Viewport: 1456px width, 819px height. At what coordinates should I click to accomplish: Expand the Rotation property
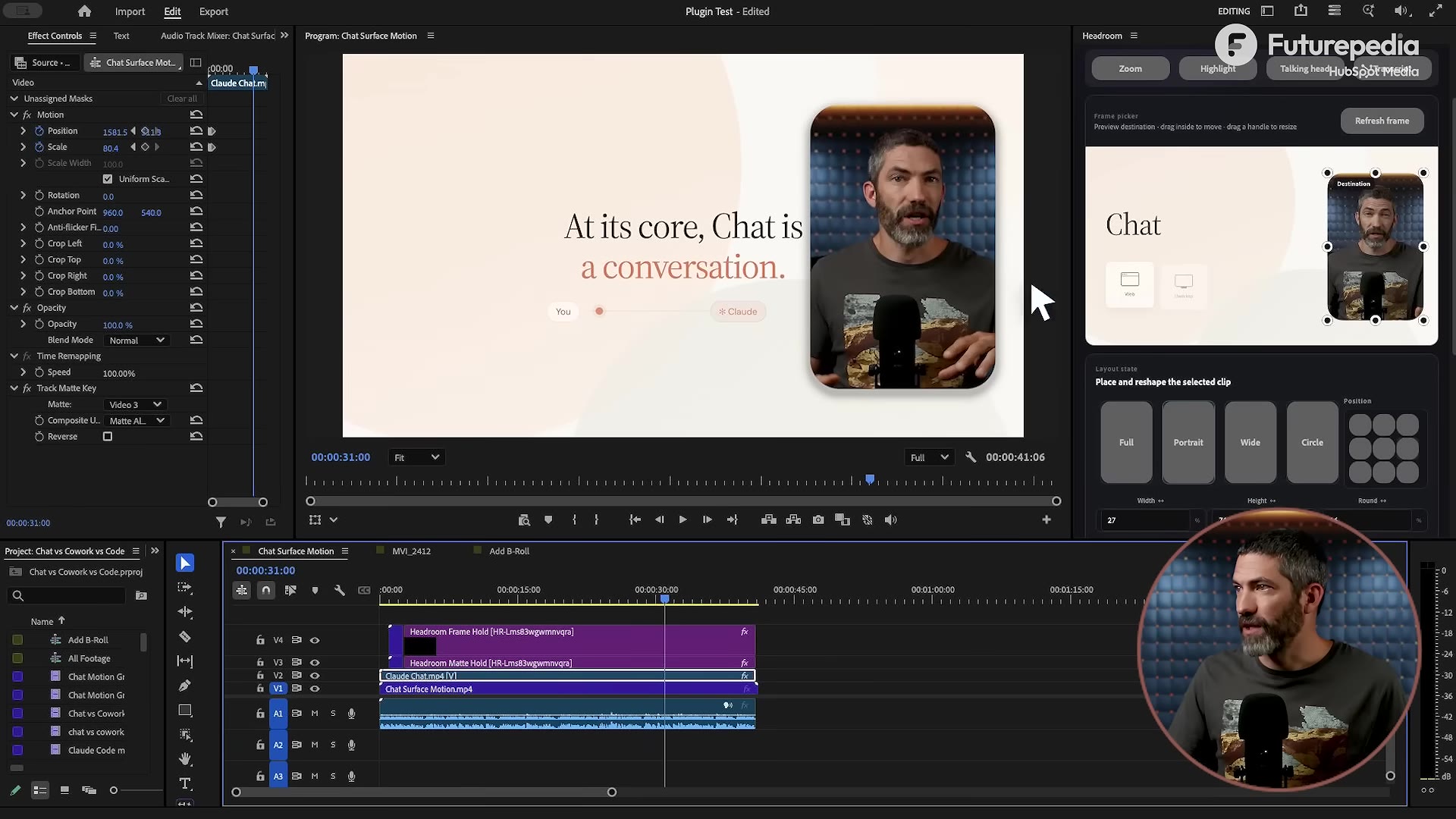coord(23,195)
